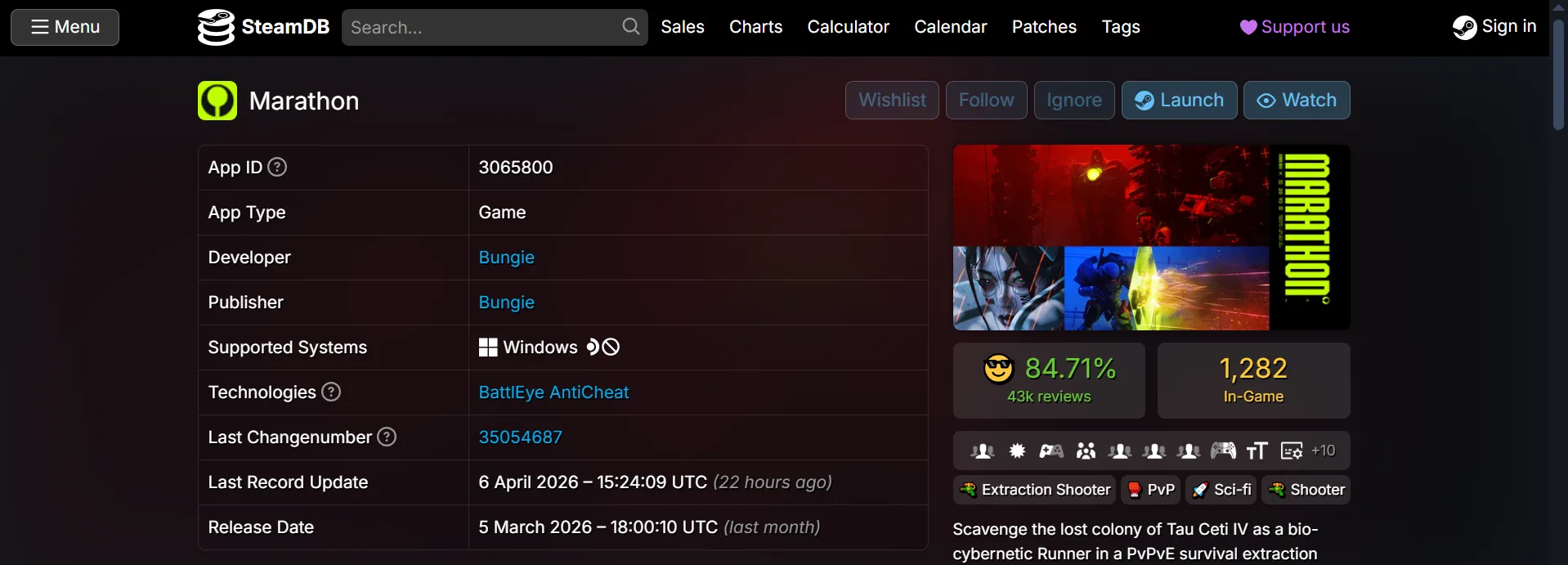Click the unsupported circle-slash icon
1568x565 pixels.
612,348
